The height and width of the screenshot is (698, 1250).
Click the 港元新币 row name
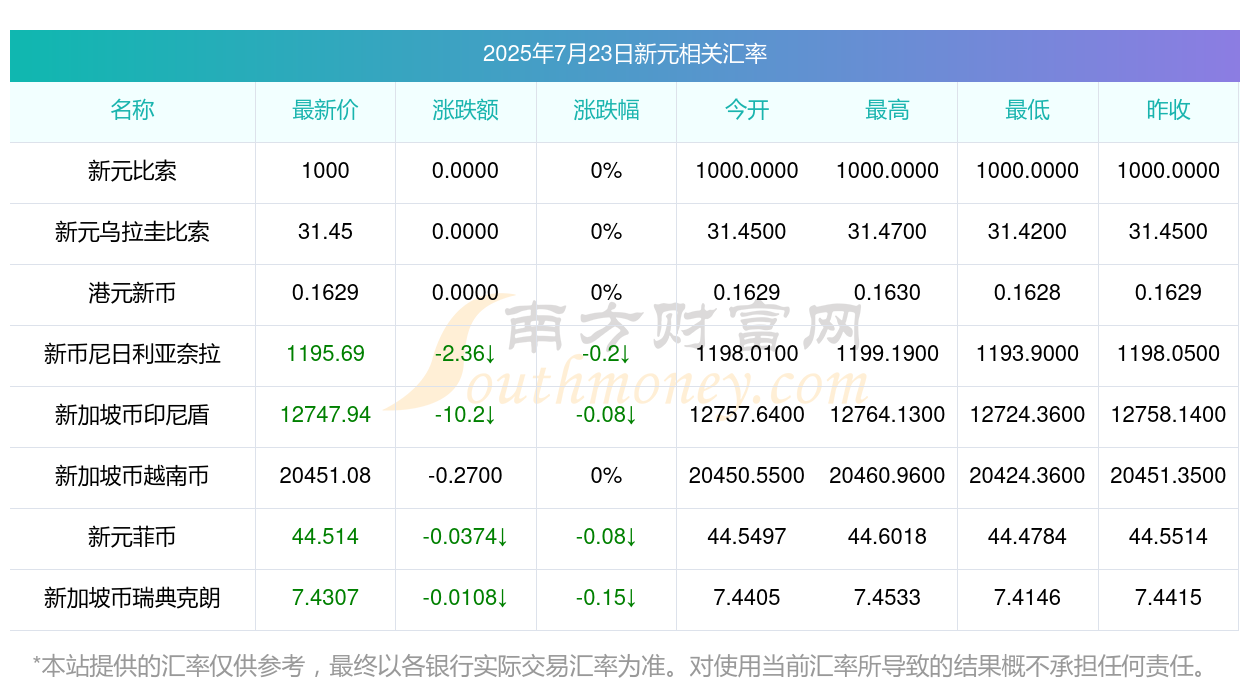point(132,293)
